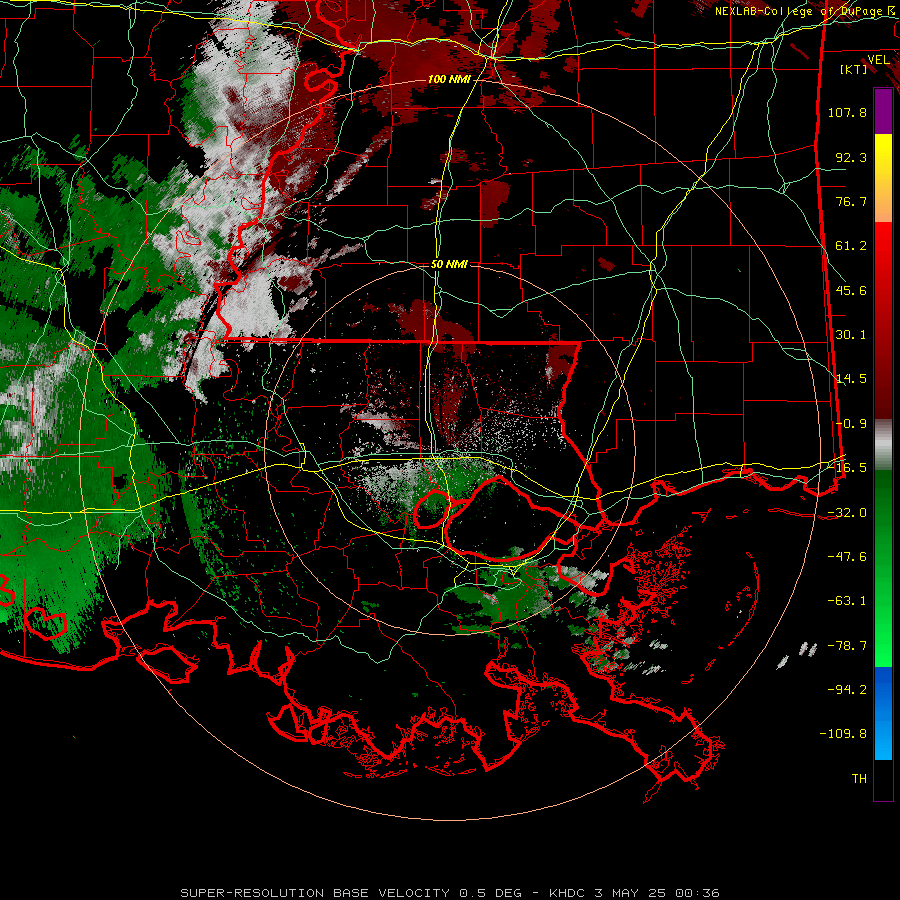Click the VEL legend title
Viewport: 900px width, 900px height.
[878, 60]
